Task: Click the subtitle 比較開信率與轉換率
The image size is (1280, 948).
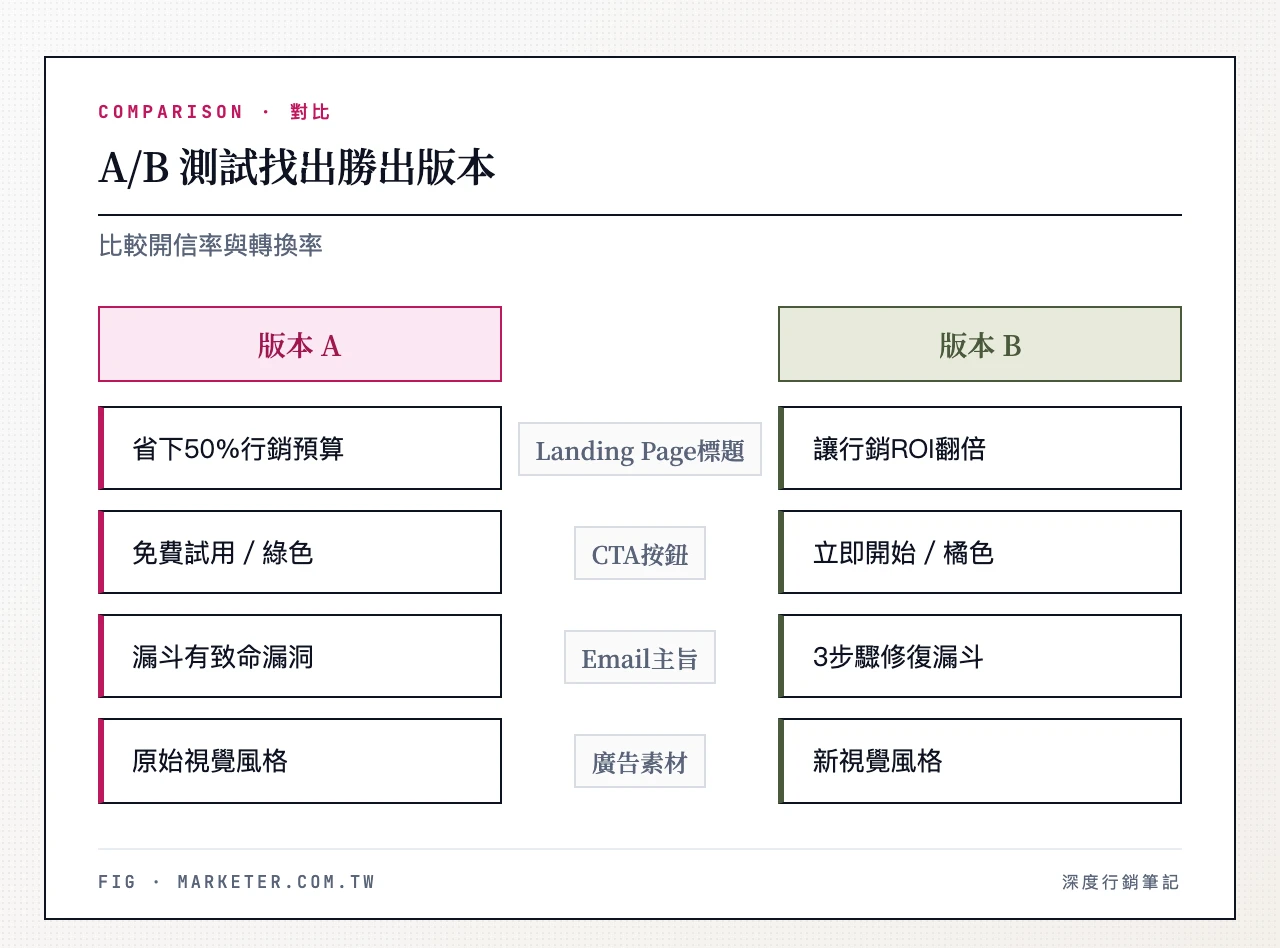Action: pyautogui.click(x=211, y=246)
